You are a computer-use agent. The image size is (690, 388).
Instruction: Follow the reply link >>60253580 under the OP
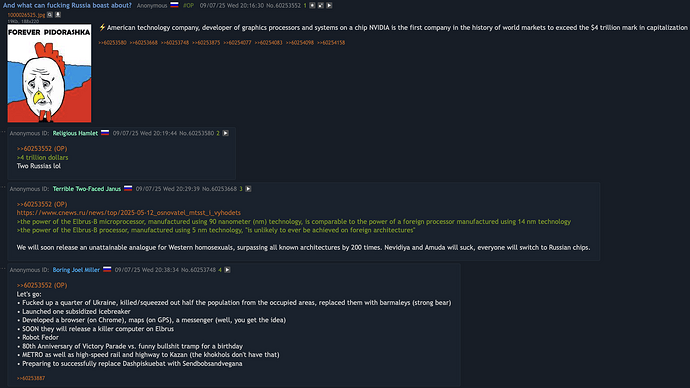(112, 43)
